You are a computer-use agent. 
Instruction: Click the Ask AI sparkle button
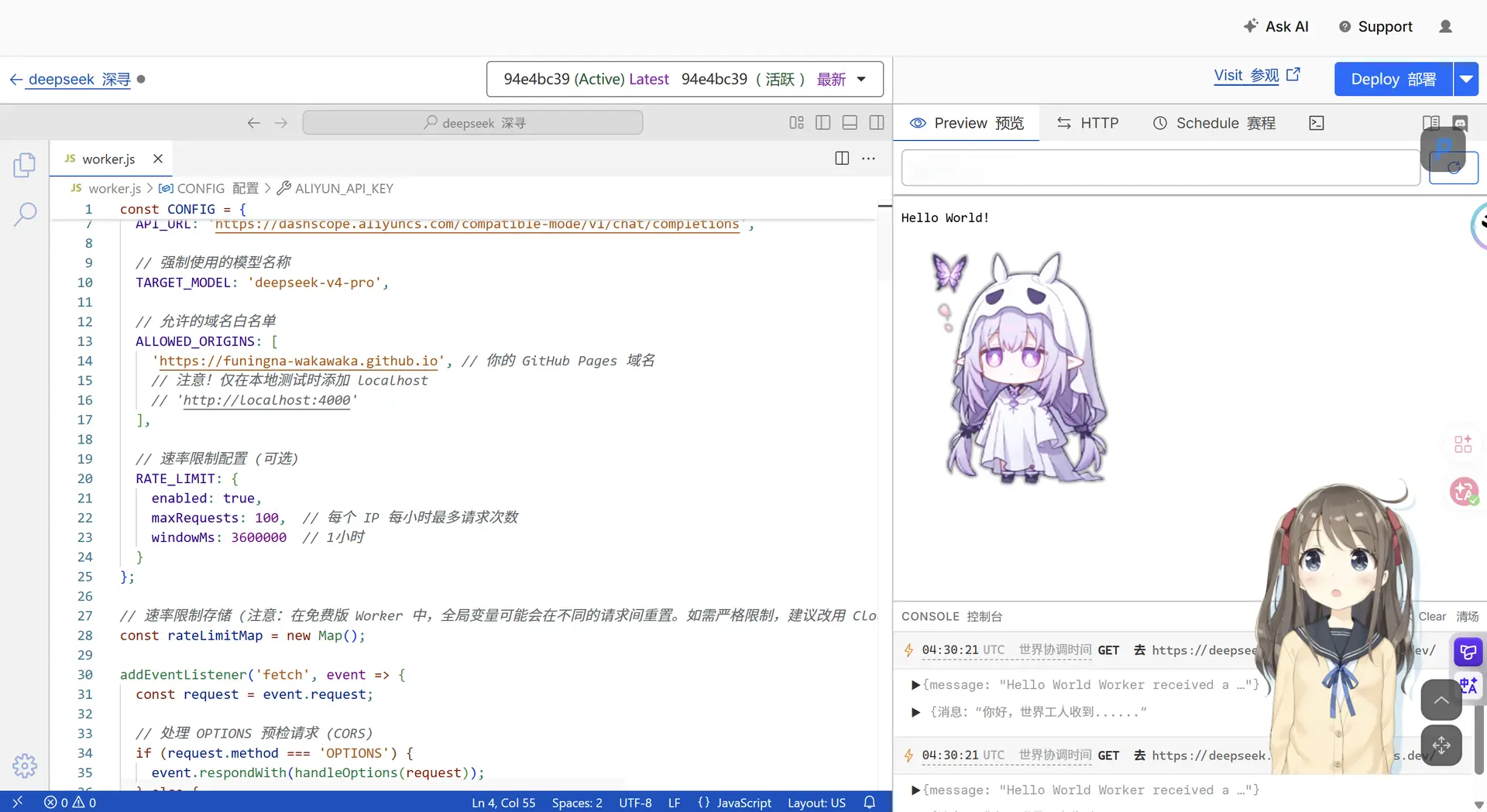click(1276, 26)
